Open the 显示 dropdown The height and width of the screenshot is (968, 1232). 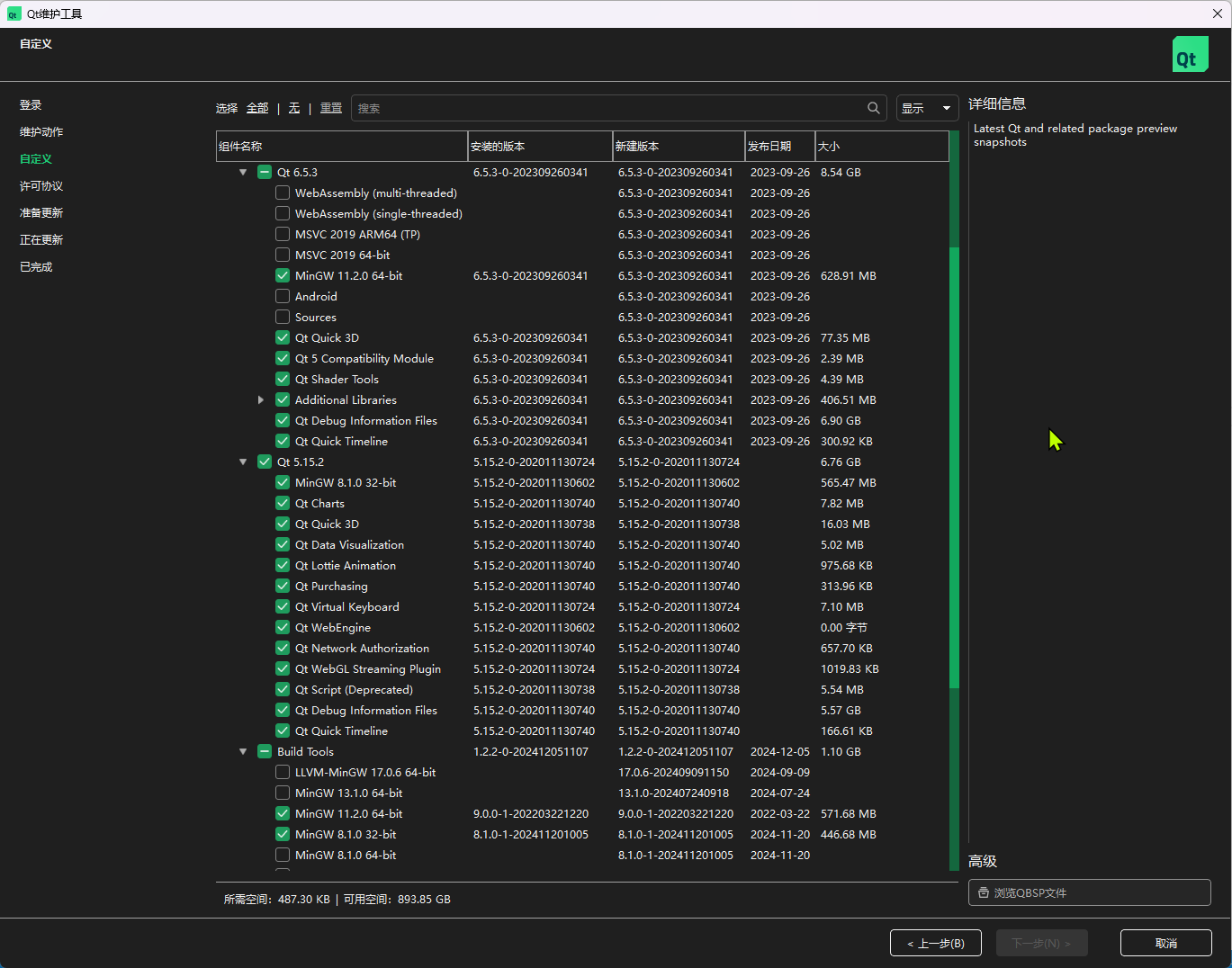click(x=927, y=108)
